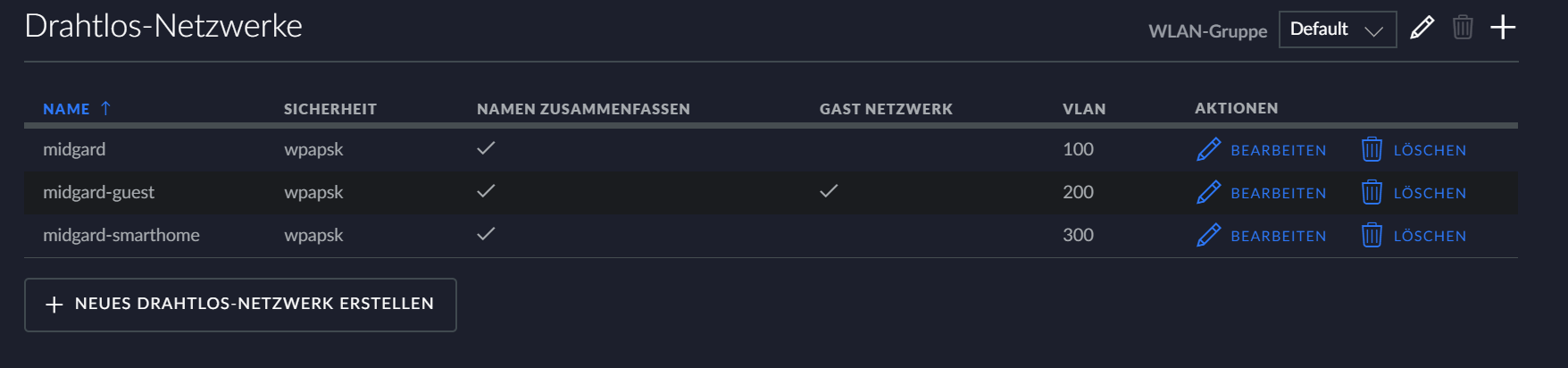Open the WLAN-Gruppe Default dropdown
The height and width of the screenshot is (368, 1568).
[x=1338, y=29]
